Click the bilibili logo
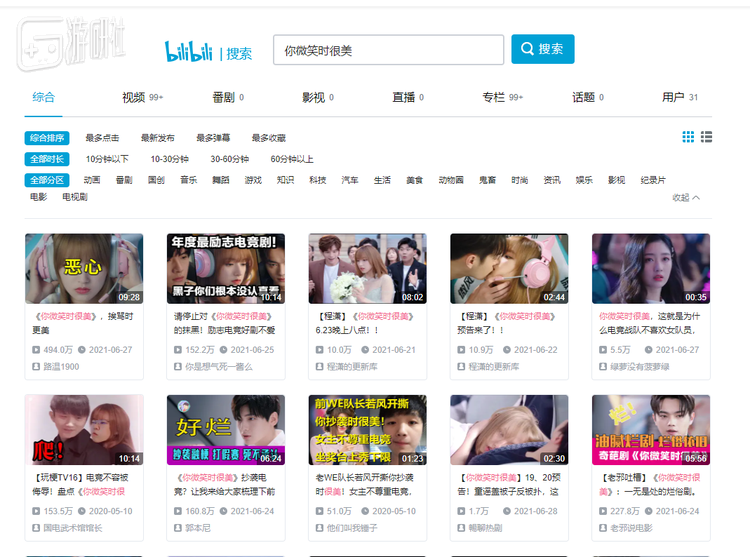 pyautogui.click(x=189, y=51)
